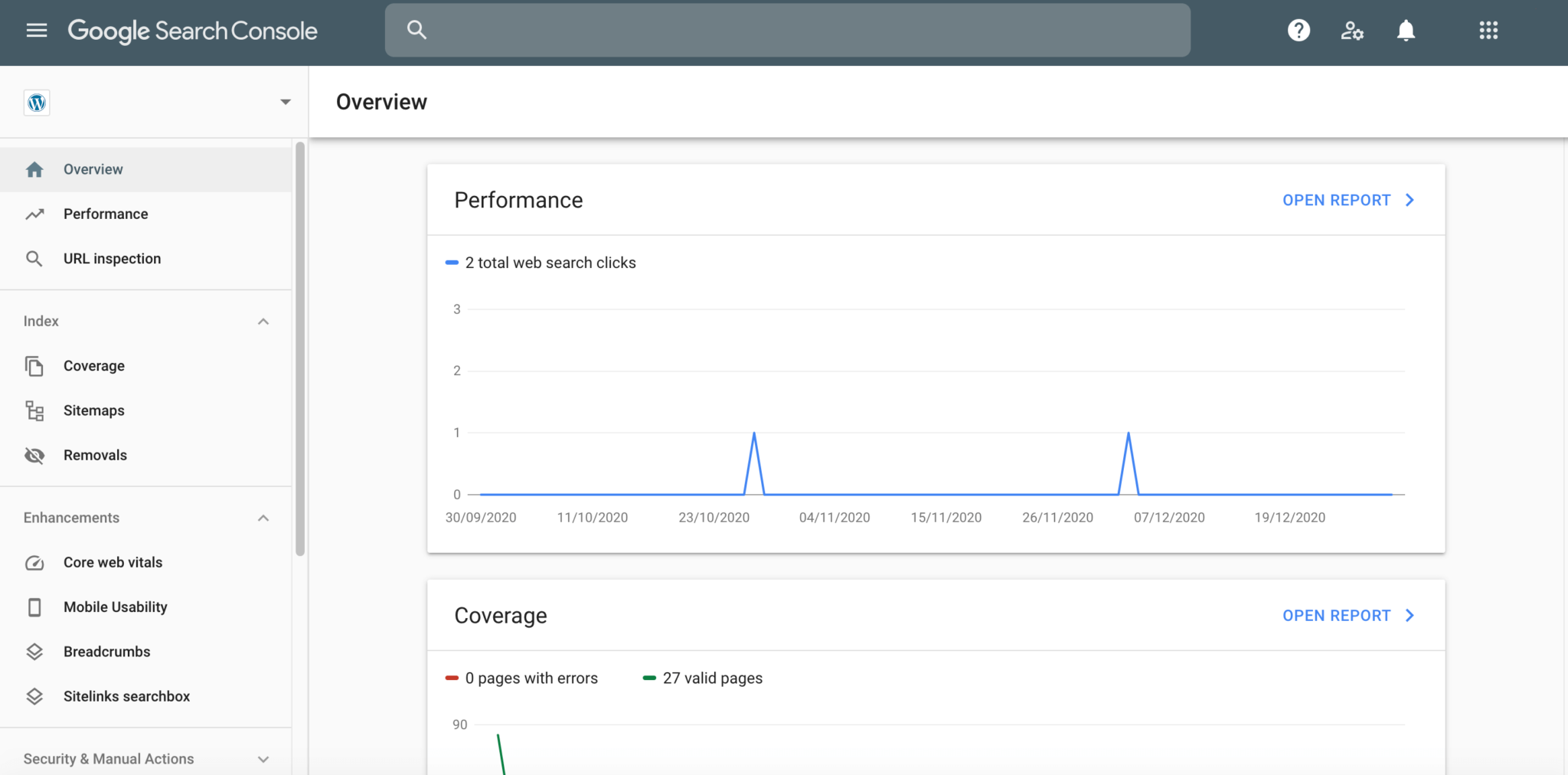
Task: Click the sidebar vertical scrollbar
Action: pyautogui.click(x=300, y=348)
